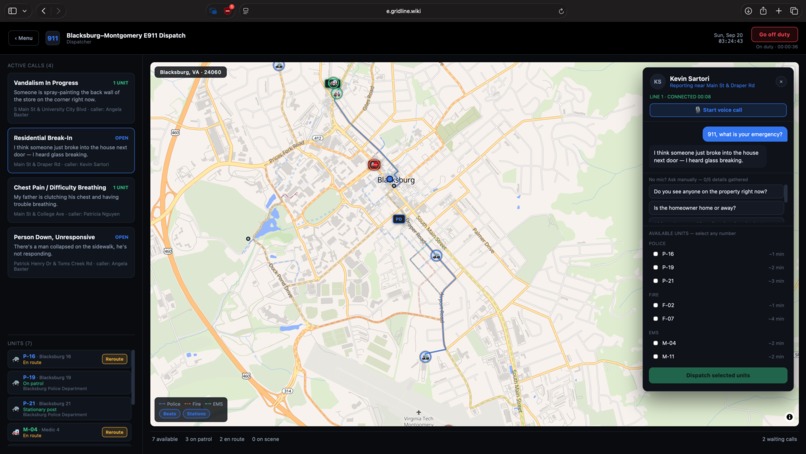The width and height of the screenshot is (806, 454).
Task: Open a new browser tab
Action: point(779,11)
